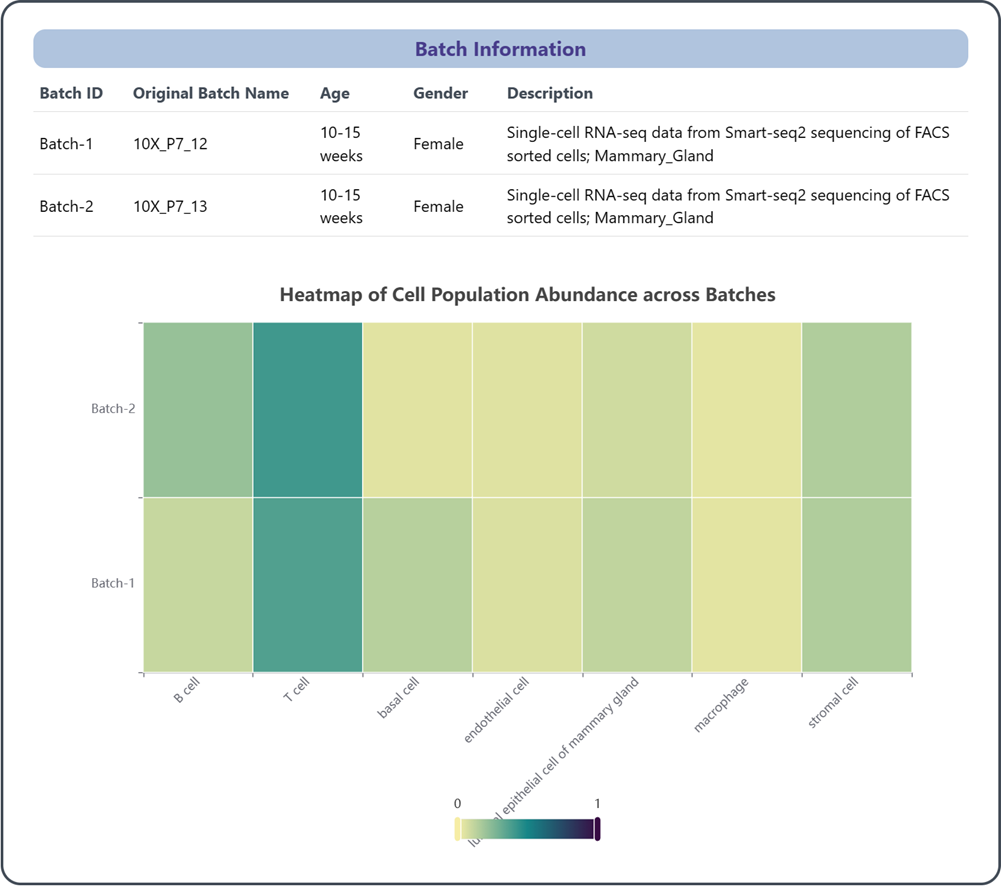Image resolution: width=1001 pixels, height=886 pixels.
Task: Click the Batch-2 basal cell heatmap tile
Action: pos(417,410)
